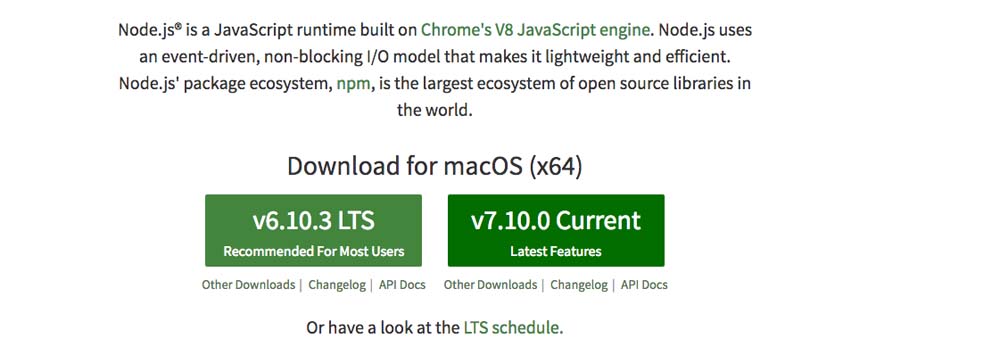The height and width of the screenshot is (363, 1000).
Task: Open API Docs below the LTS button
Action: point(402,285)
